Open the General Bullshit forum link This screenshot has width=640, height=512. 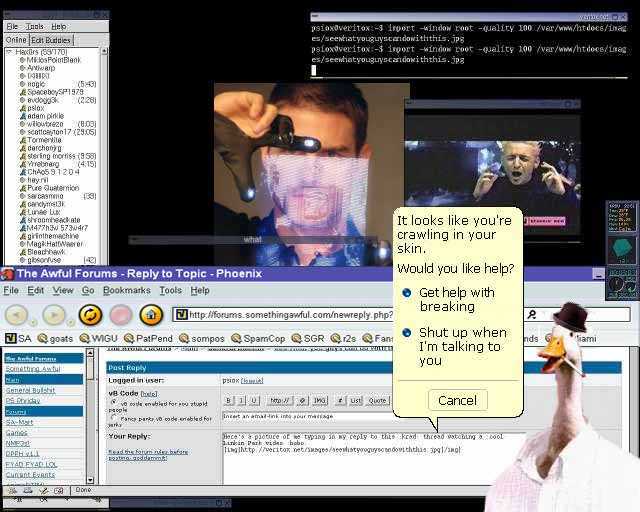click(31, 390)
